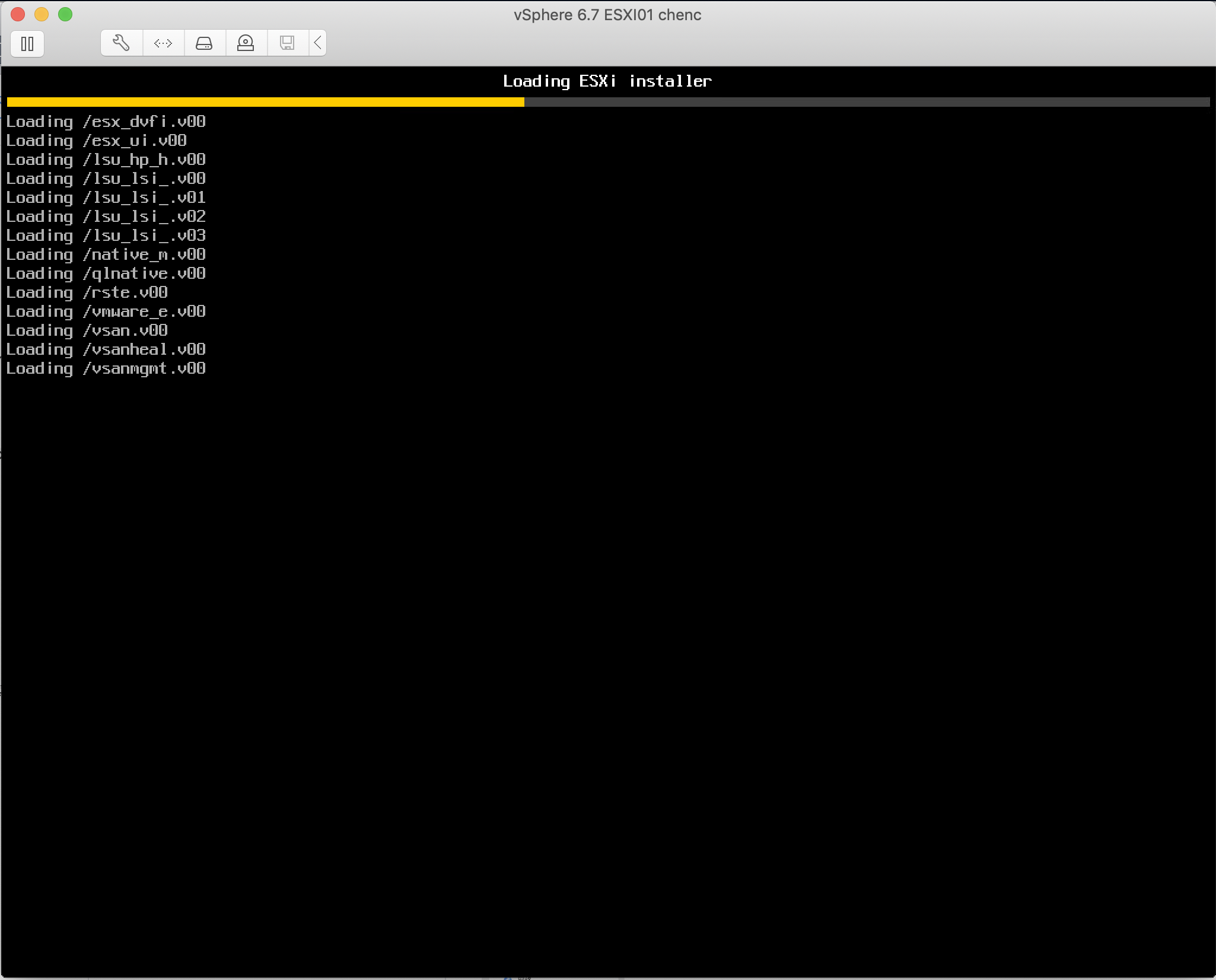Click window title 'vSphere 6.7 ESXI01 chenc'
Viewport: 1216px width, 980px height.
pos(607,15)
